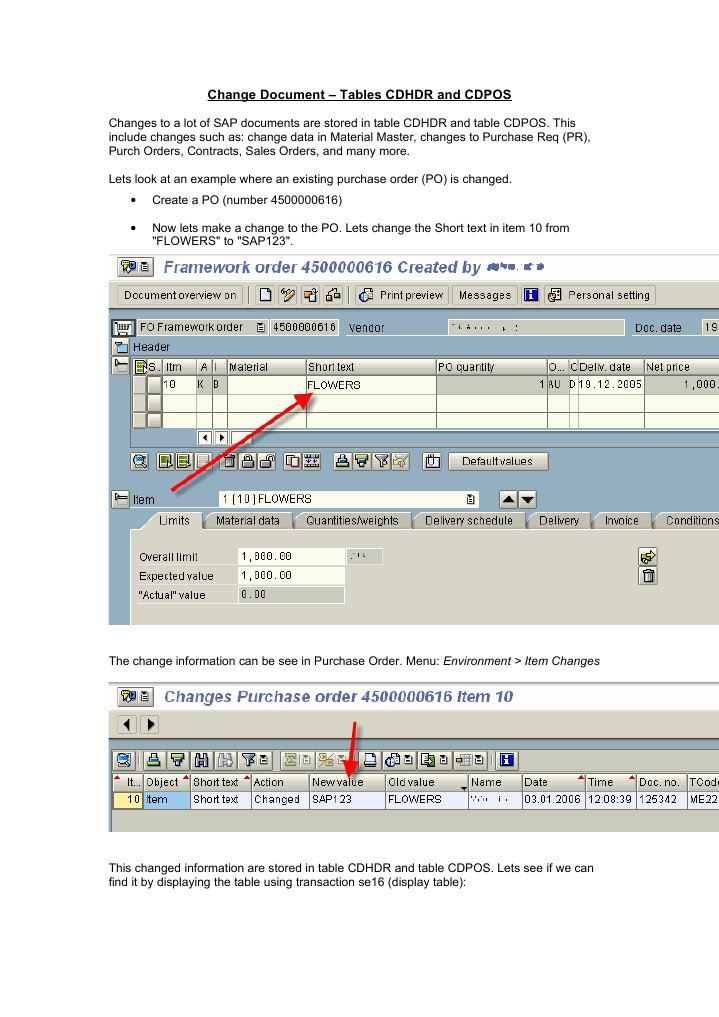Click the shopping cart order type icon
The image size is (719, 1017).
(x=123, y=328)
